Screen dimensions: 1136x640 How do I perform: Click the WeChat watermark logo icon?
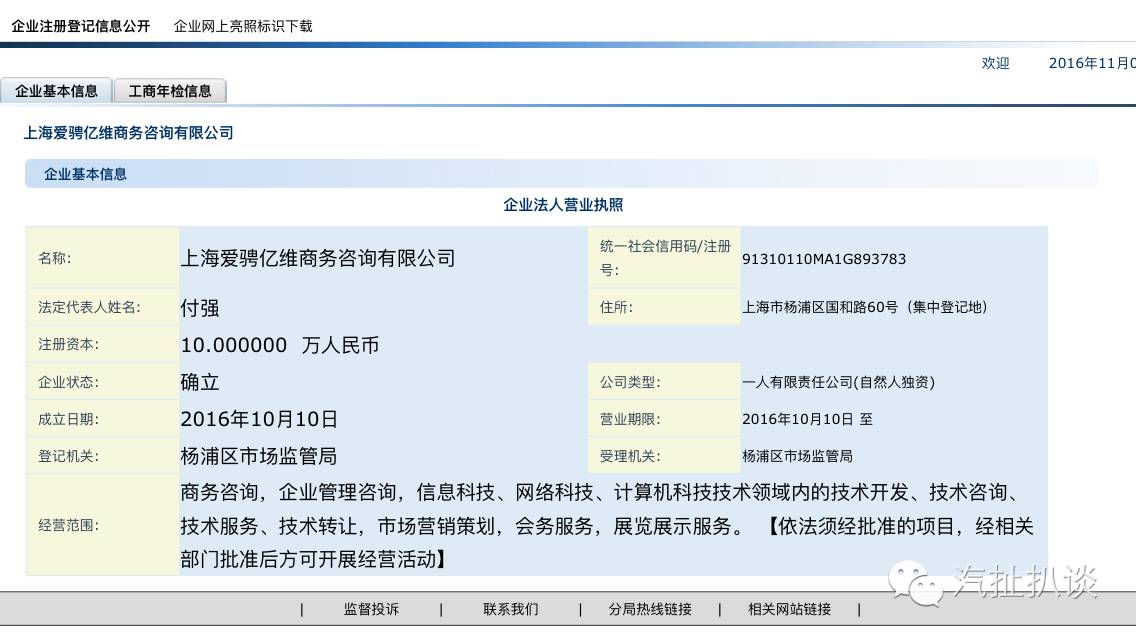[x=911, y=582]
